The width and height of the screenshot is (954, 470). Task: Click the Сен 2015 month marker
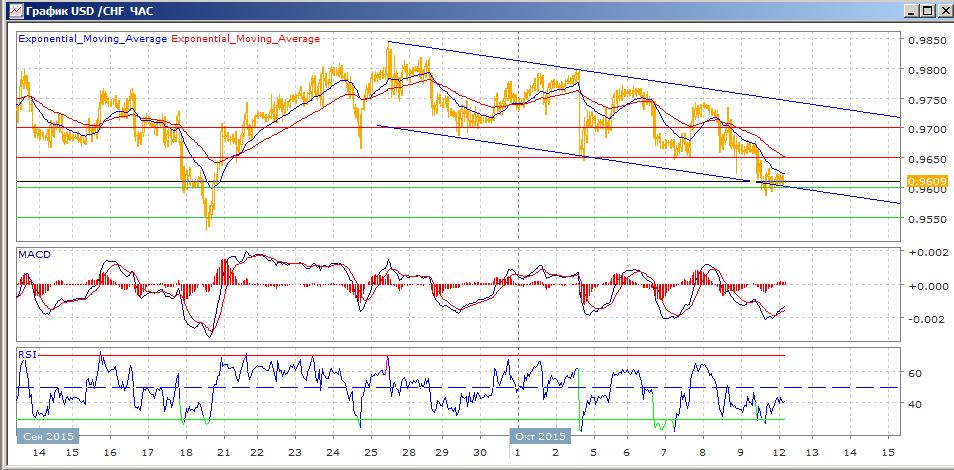(x=48, y=437)
